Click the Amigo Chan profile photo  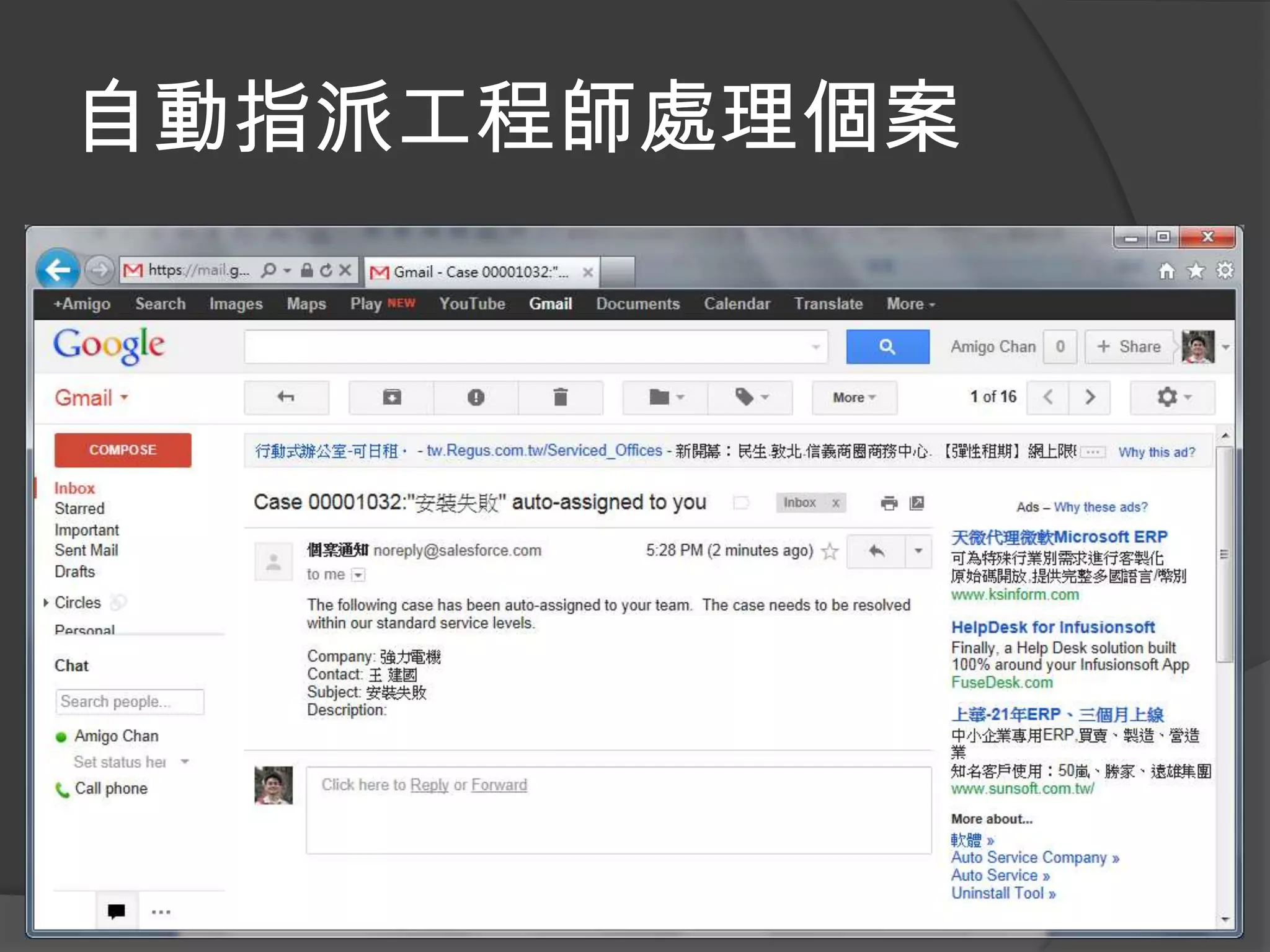tap(1198, 346)
